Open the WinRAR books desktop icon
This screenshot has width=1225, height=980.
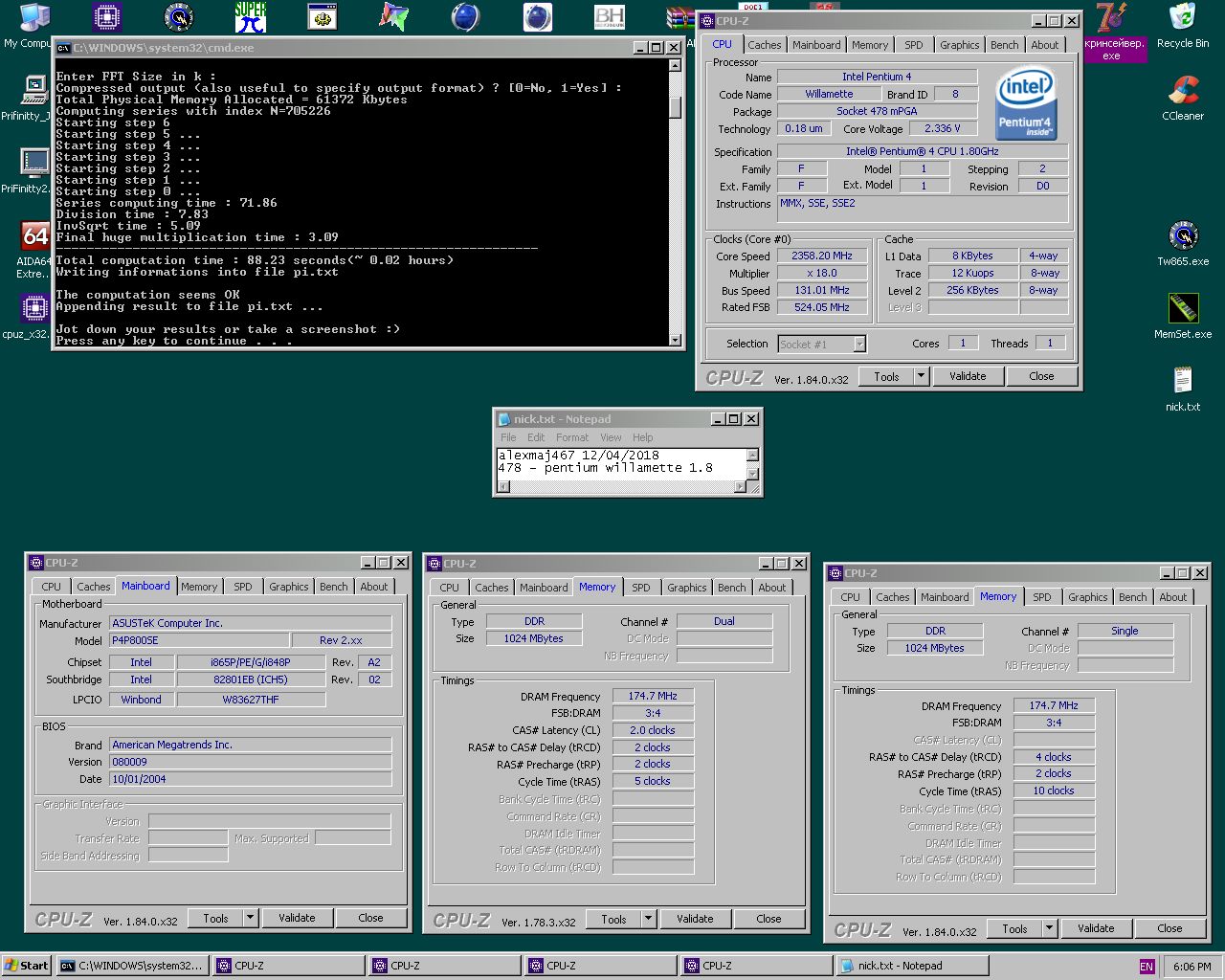coord(679,19)
